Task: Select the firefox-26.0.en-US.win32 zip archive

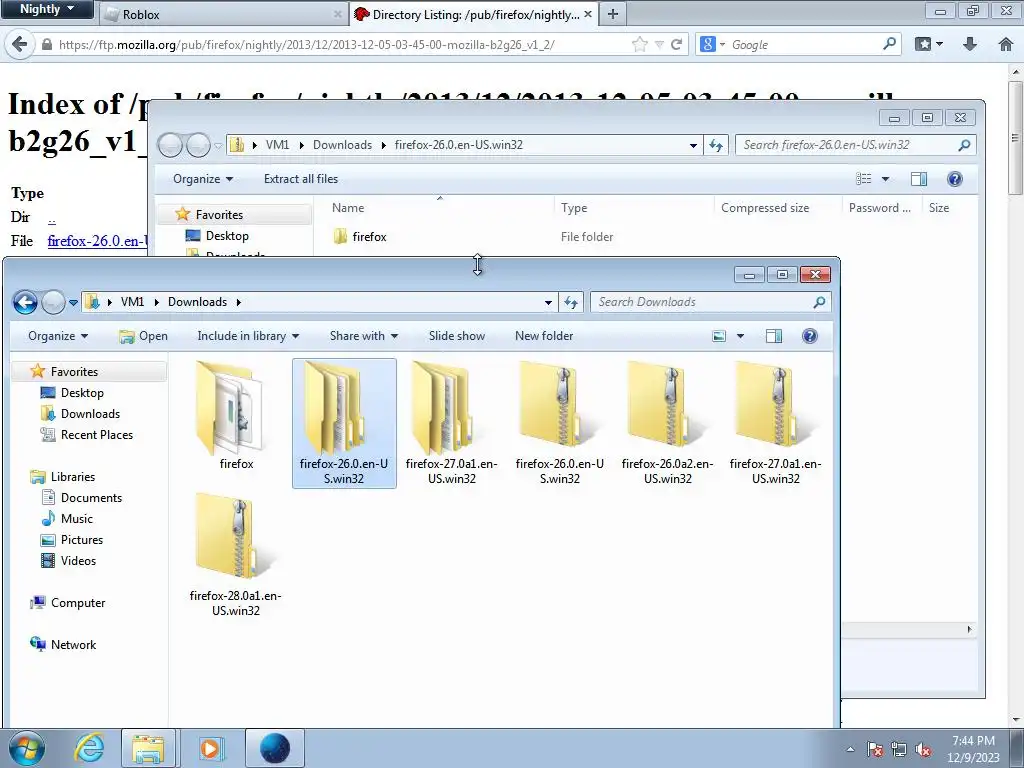Action: point(559,423)
